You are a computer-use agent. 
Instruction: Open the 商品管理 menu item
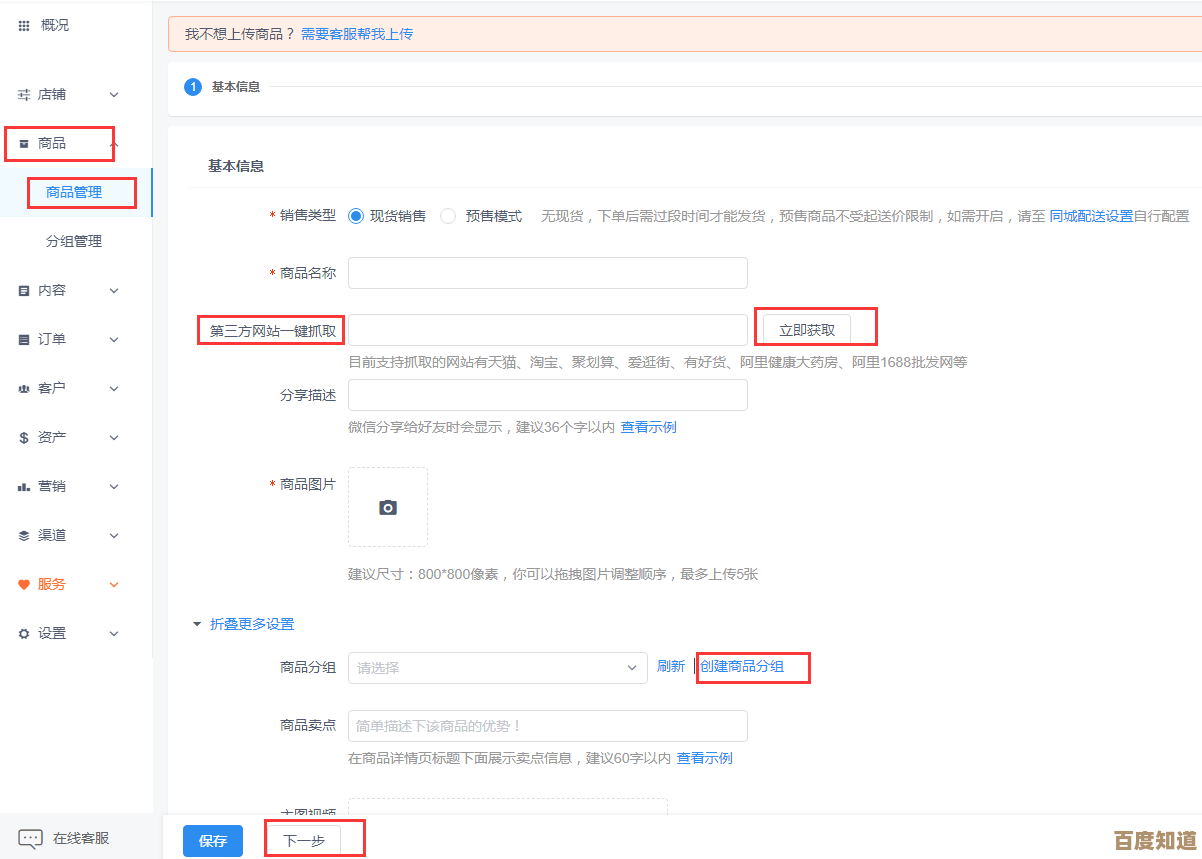[81, 192]
